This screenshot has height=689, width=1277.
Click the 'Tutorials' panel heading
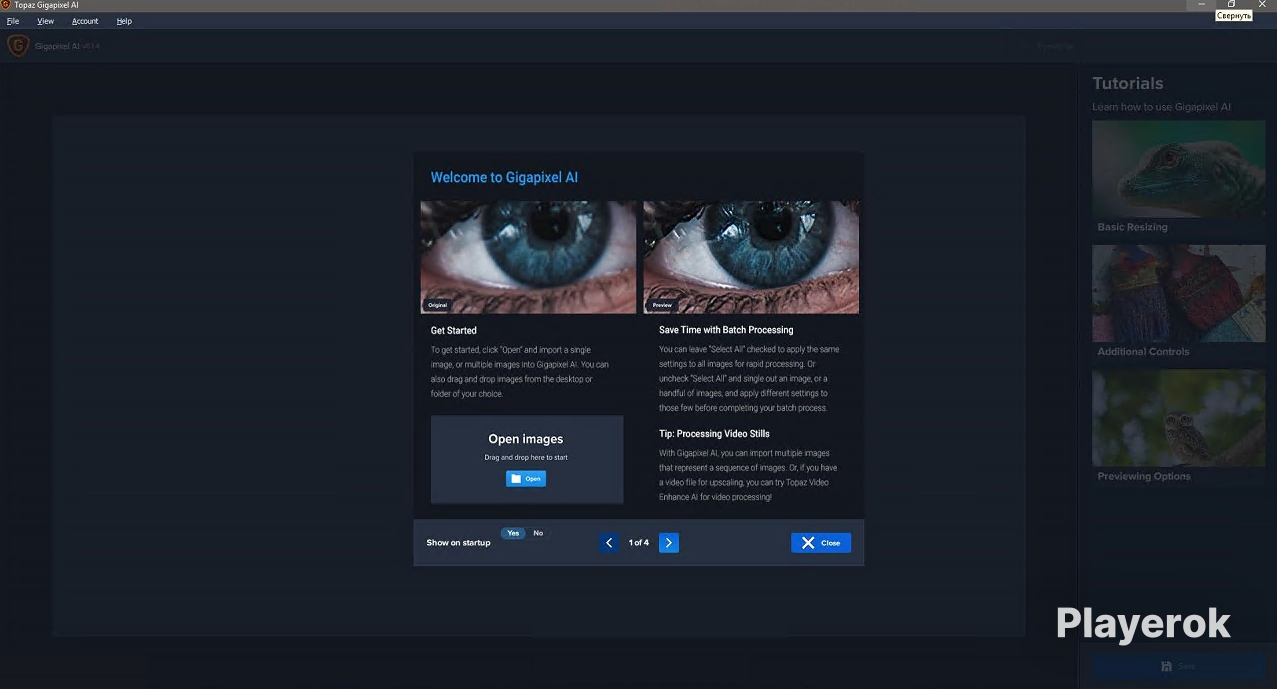pyautogui.click(x=1128, y=83)
